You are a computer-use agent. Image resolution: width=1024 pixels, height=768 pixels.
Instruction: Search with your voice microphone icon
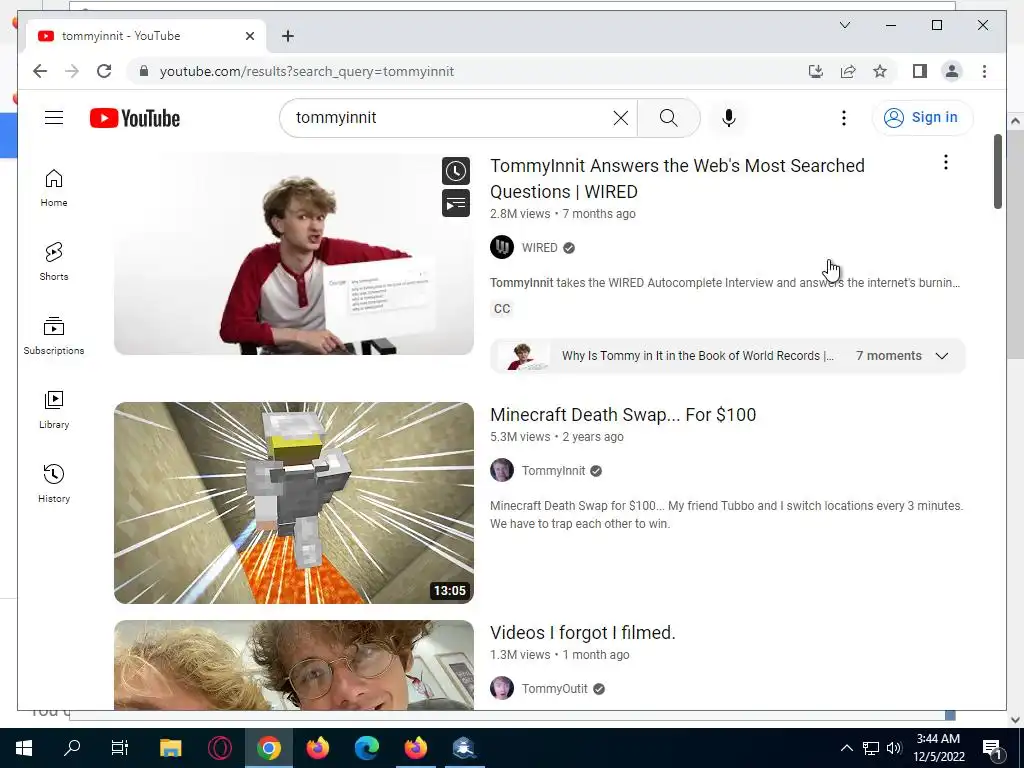pyautogui.click(x=729, y=118)
